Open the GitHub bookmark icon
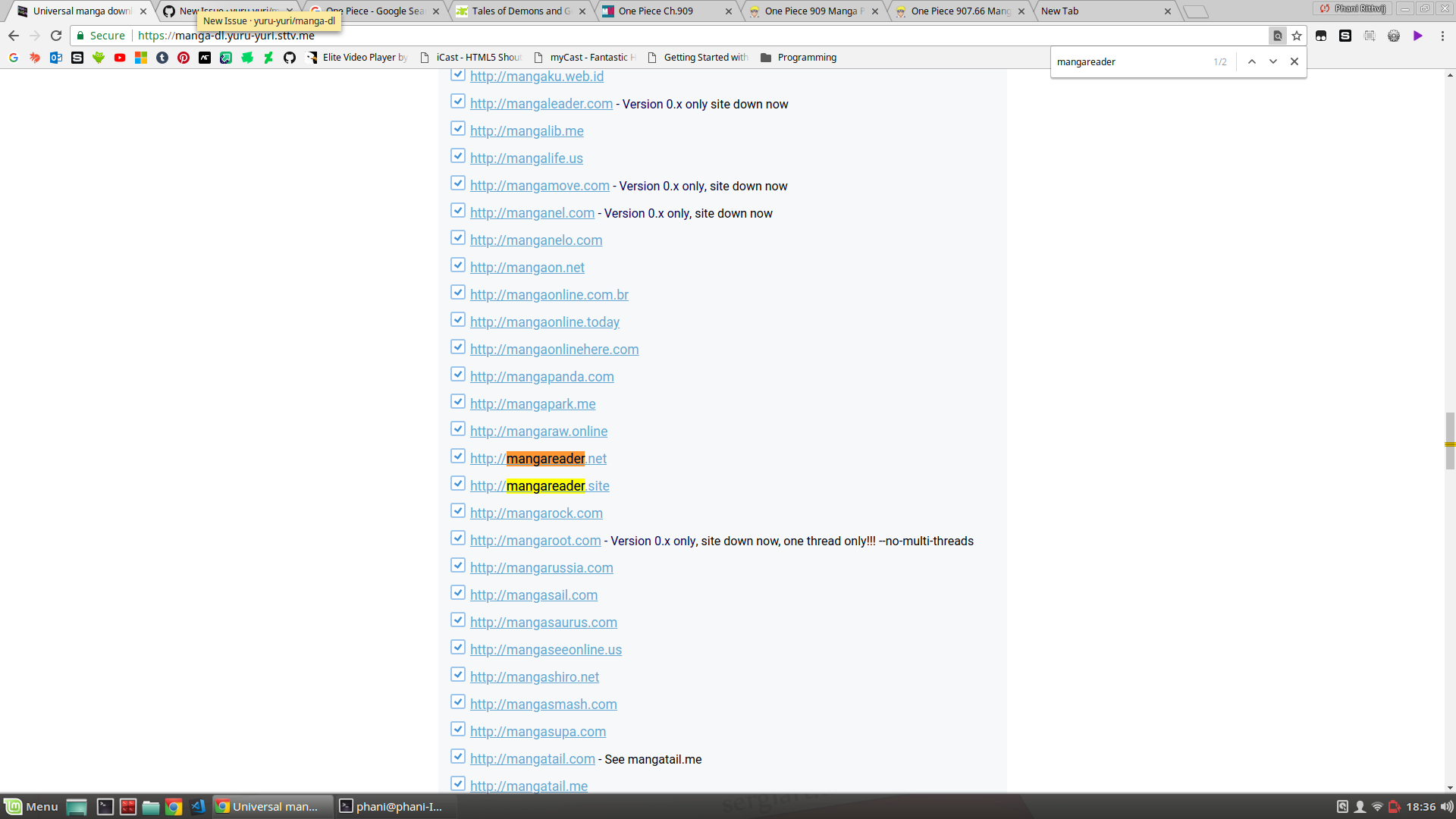This screenshot has width=1456, height=819. click(x=290, y=58)
